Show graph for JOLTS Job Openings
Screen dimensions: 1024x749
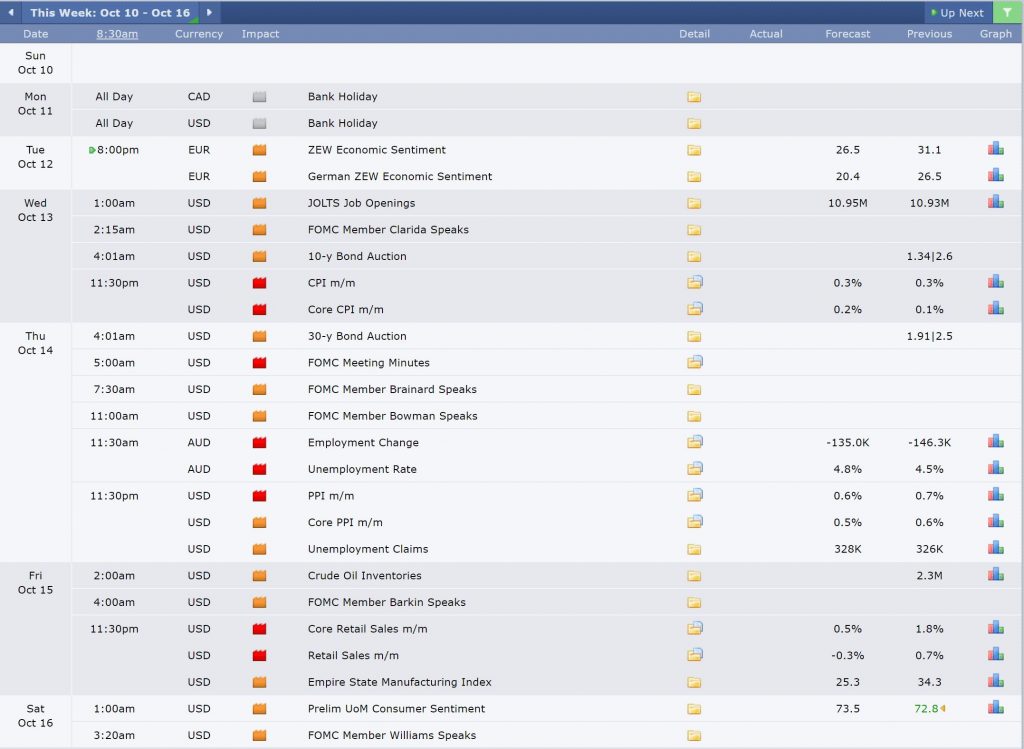pos(996,202)
